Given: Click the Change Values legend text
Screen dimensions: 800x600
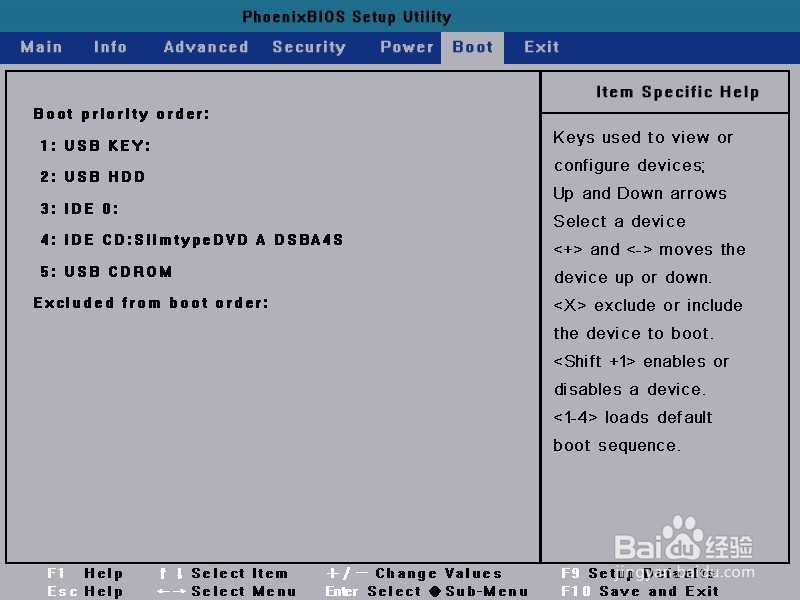Looking at the screenshot, I should (x=439, y=573).
